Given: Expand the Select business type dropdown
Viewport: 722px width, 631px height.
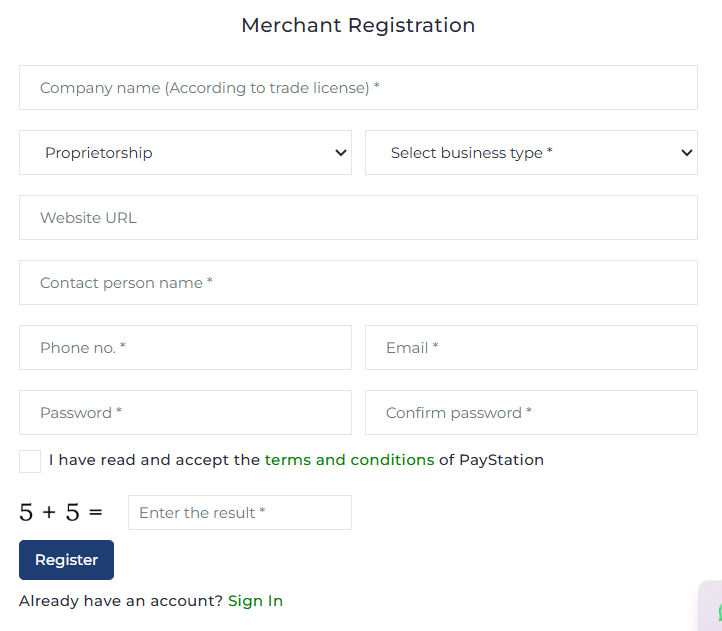Looking at the screenshot, I should point(531,153).
